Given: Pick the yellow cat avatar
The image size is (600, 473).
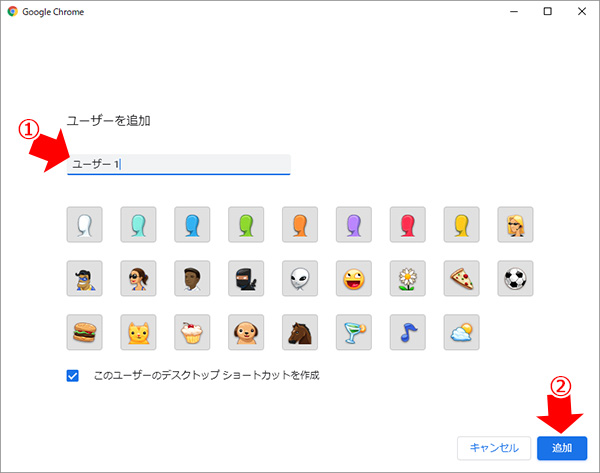Looking at the screenshot, I should point(138,329).
